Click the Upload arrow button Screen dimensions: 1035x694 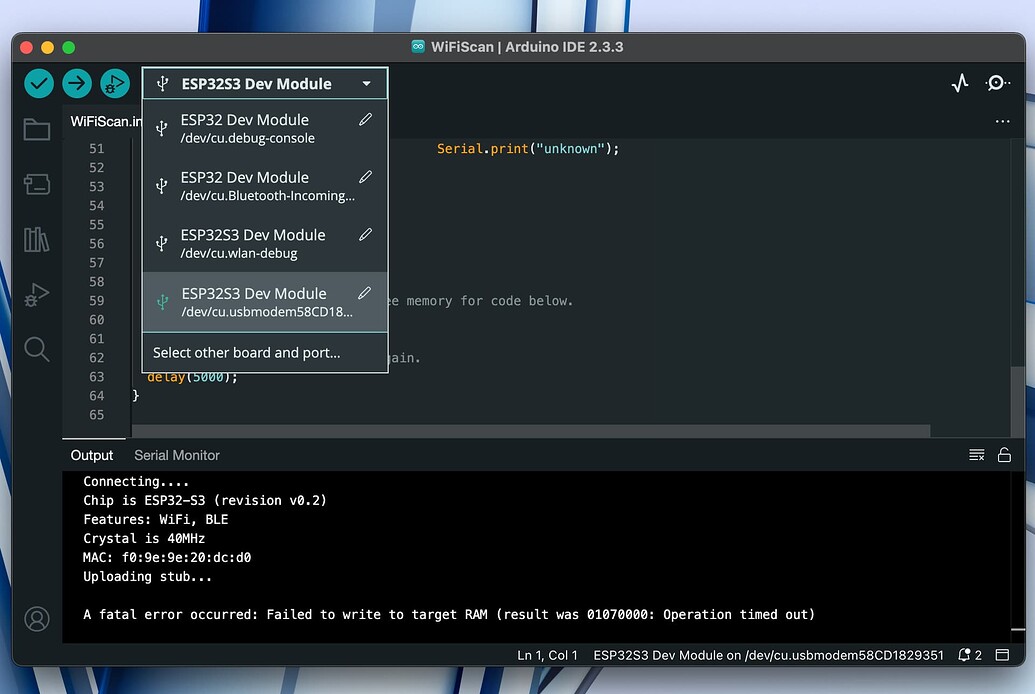[77, 84]
